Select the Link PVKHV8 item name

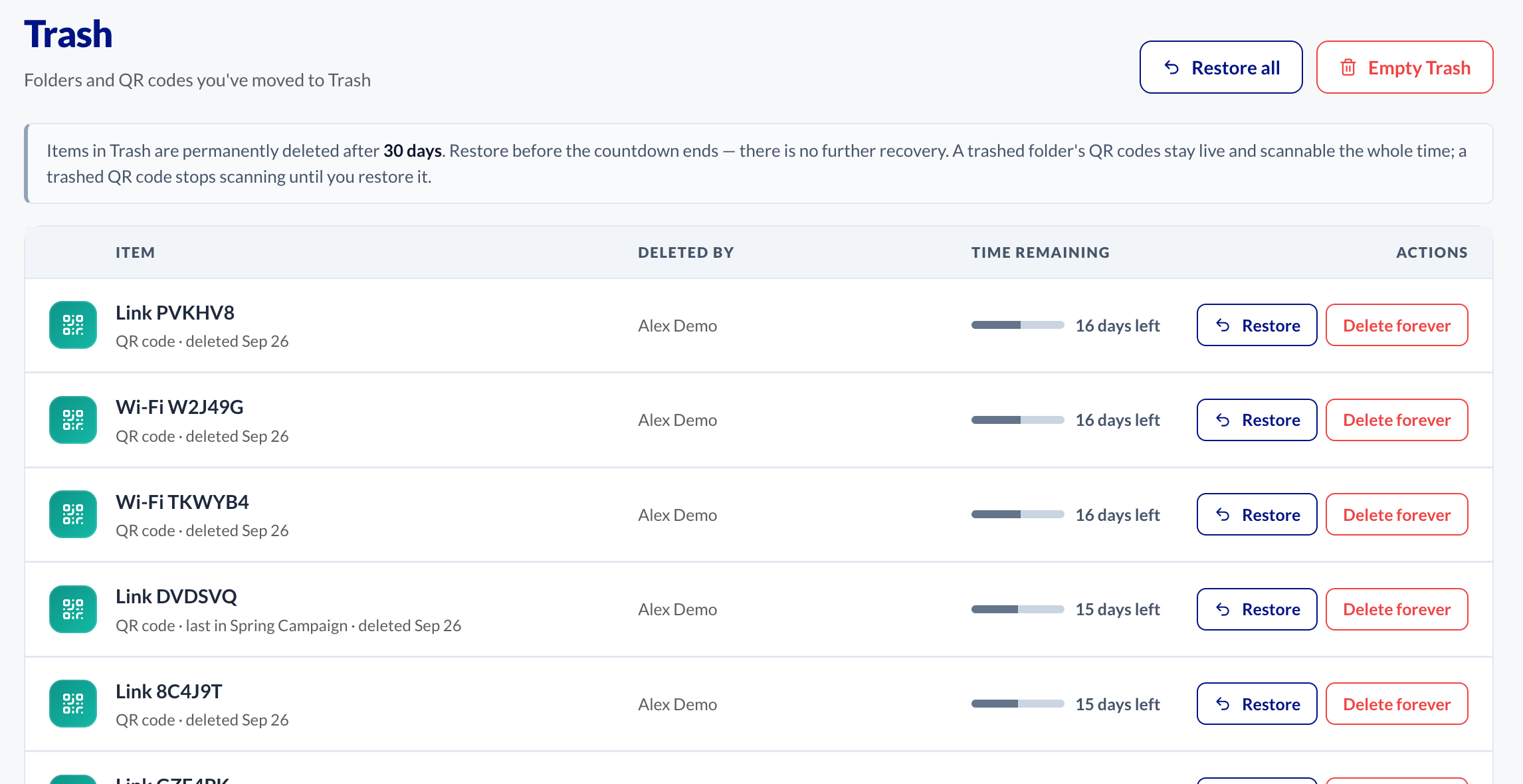click(x=175, y=312)
